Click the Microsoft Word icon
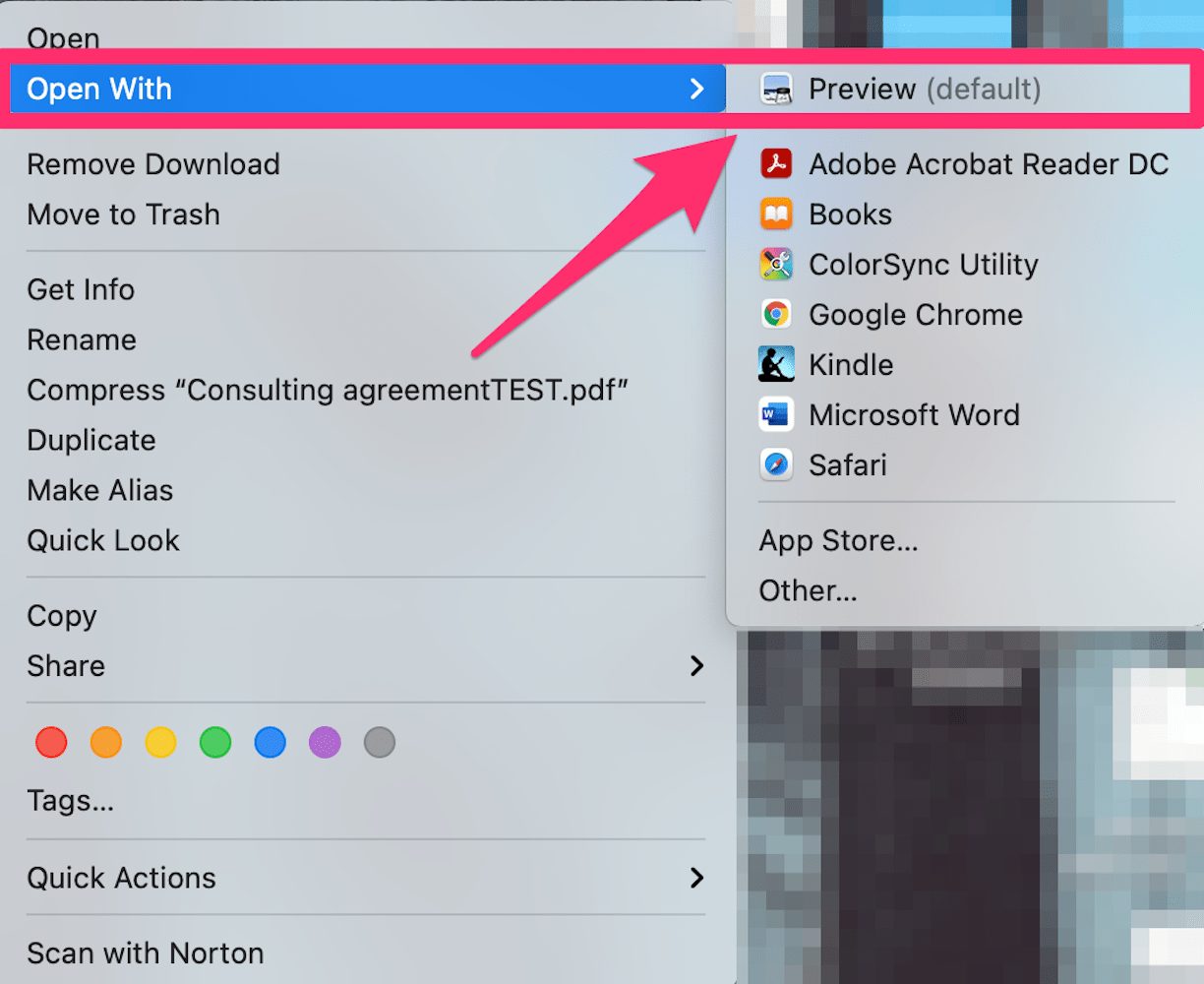This screenshot has width=1204, height=984. (777, 415)
